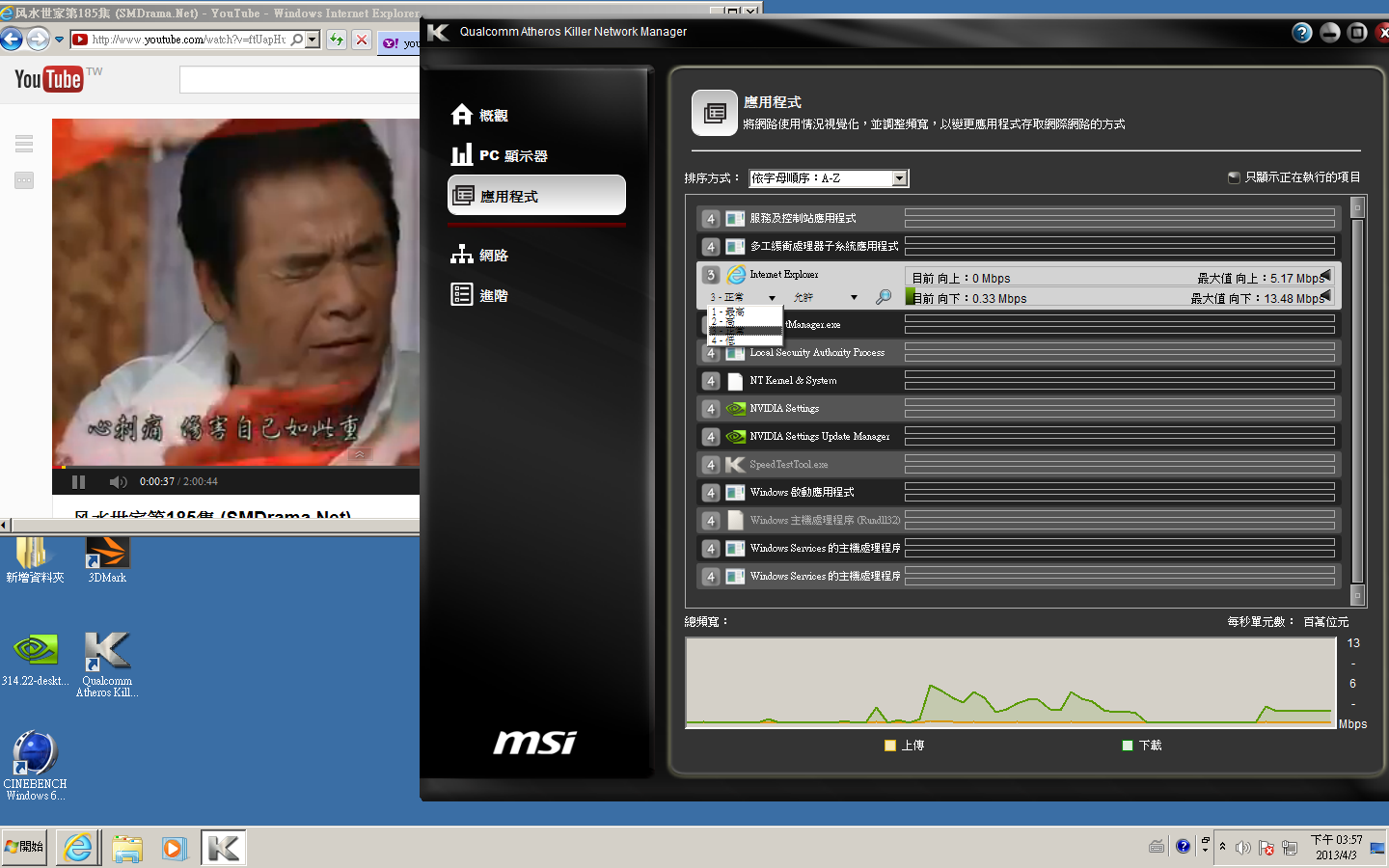Click the document icon of Windows 主機處理程序 (Rundll32)
The width and height of the screenshot is (1389, 868).
(735, 521)
